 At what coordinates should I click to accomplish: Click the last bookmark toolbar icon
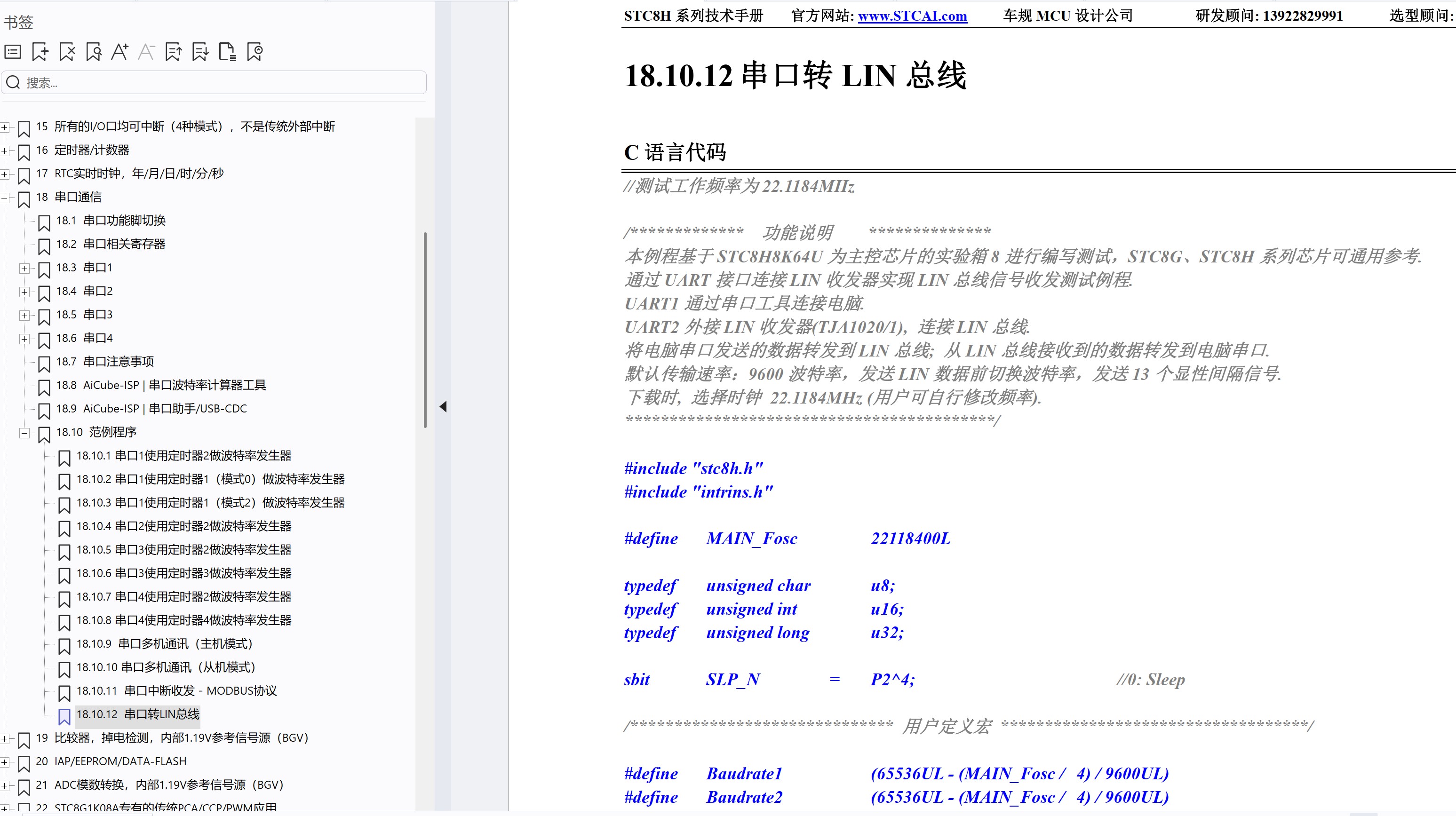pyautogui.click(x=255, y=52)
